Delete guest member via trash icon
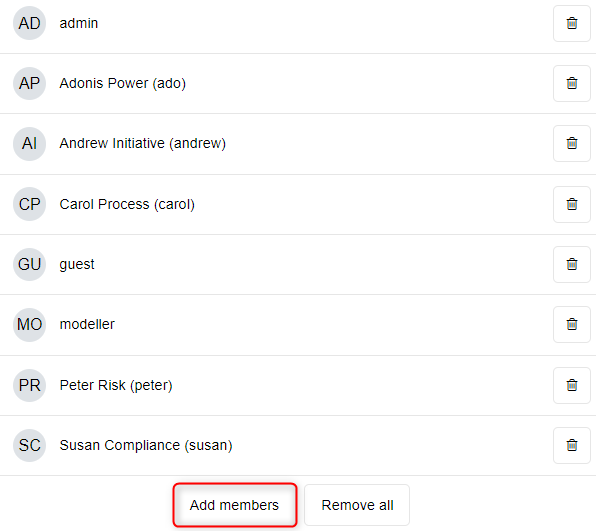The height and width of the screenshot is (531, 609). pos(572,264)
